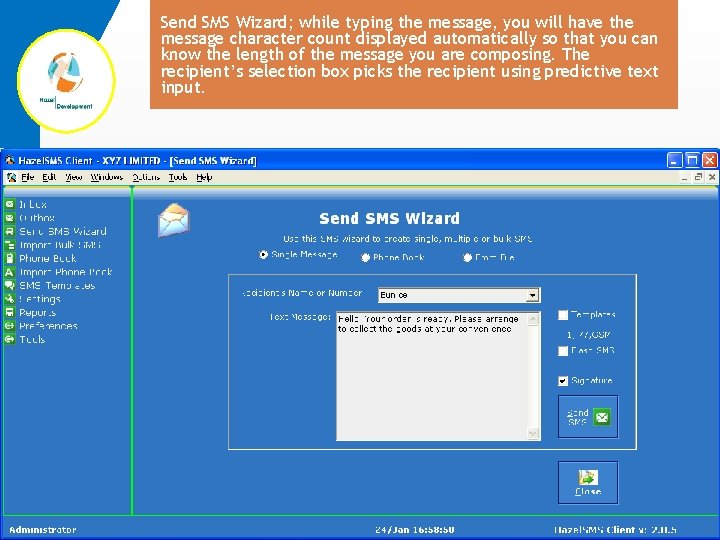The height and width of the screenshot is (540, 720).
Task: Select the From File radio option
Action: pyautogui.click(x=467, y=258)
